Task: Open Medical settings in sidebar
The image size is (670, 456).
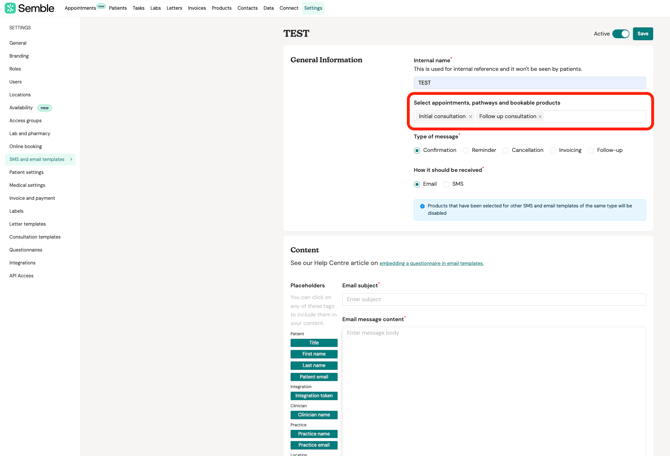Action: pyautogui.click(x=27, y=185)
